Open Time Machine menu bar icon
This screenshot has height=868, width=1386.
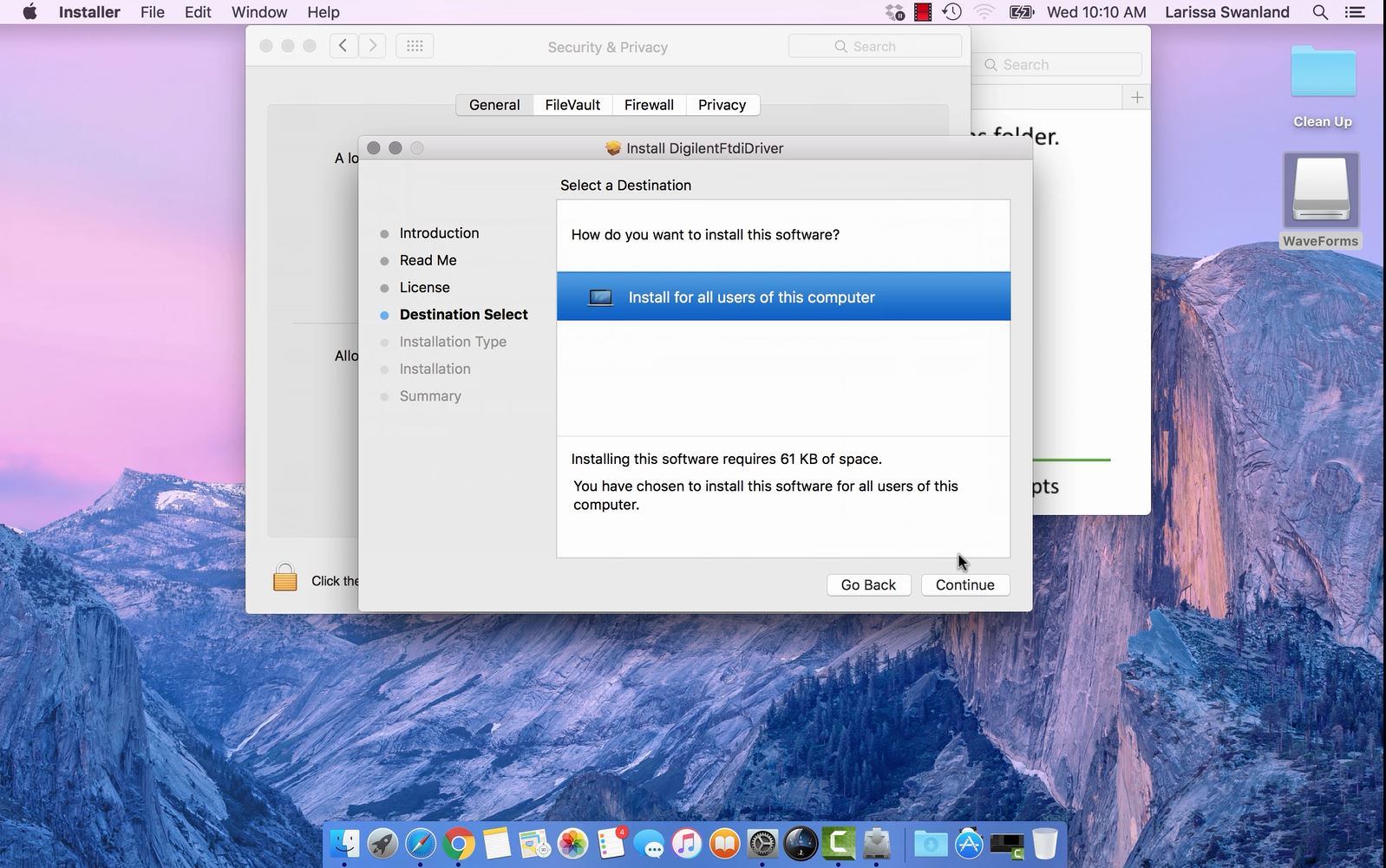951,12
